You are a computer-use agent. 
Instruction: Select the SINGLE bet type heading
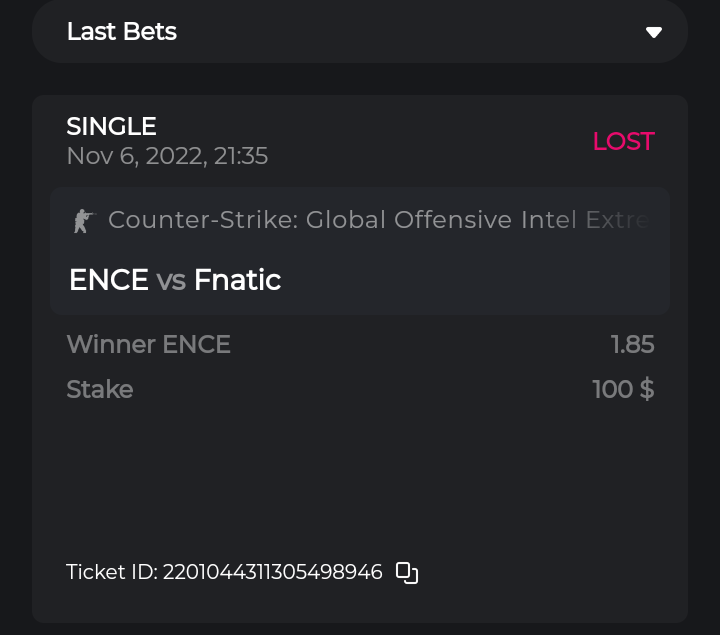111,127
